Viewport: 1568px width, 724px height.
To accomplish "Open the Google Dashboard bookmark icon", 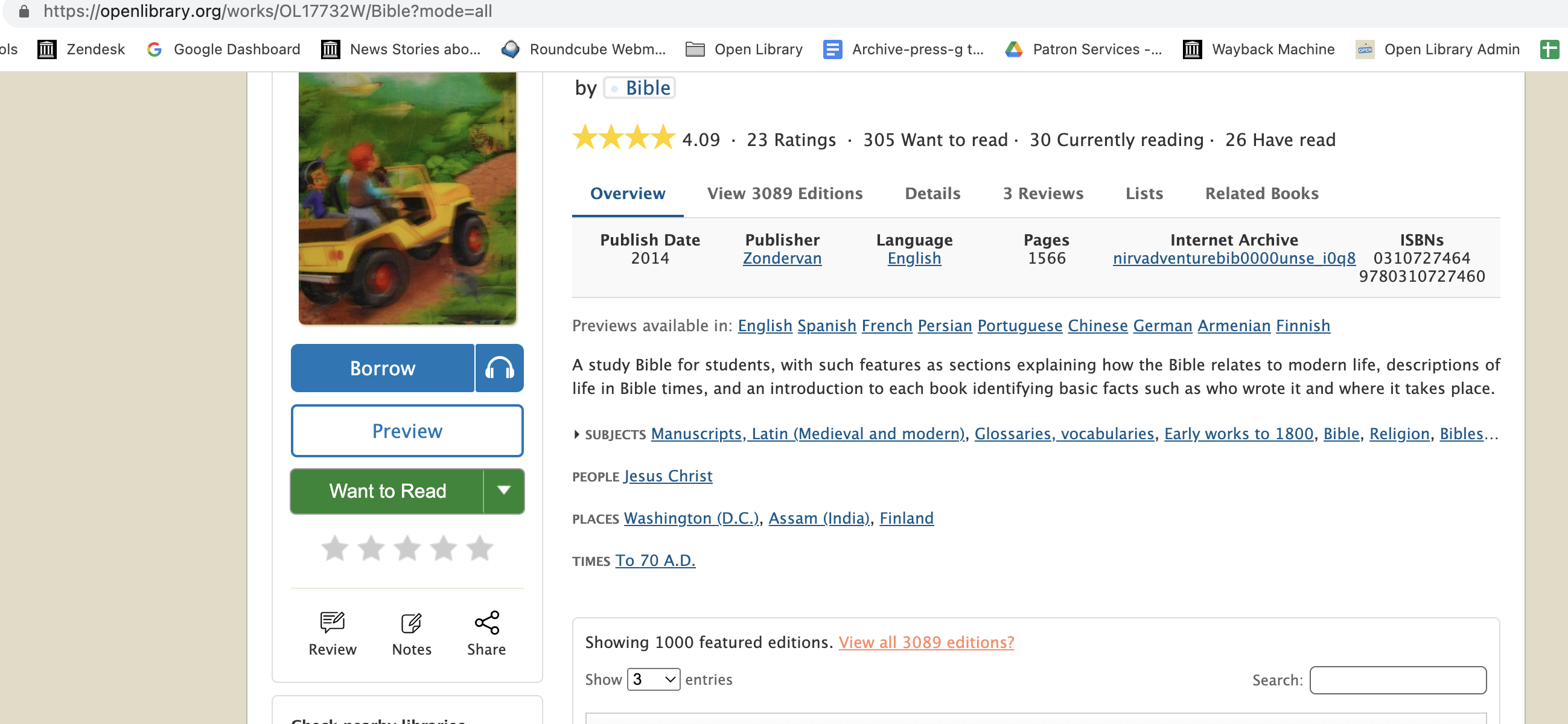I will click(155, 49).
